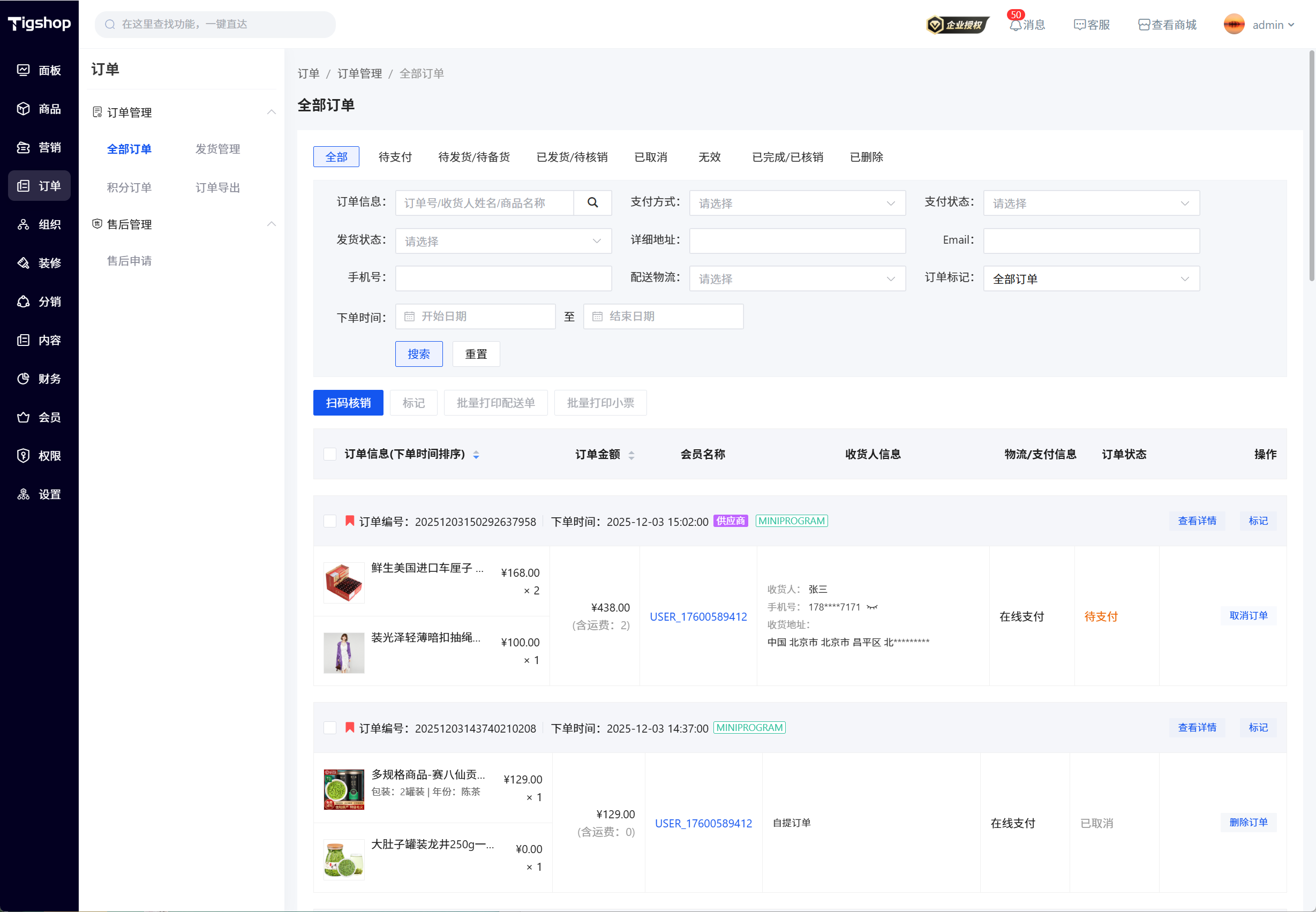Open the 财务 pie chart sidebar icon
Screen dimensions: 1316x912
[x=24, y=378]
